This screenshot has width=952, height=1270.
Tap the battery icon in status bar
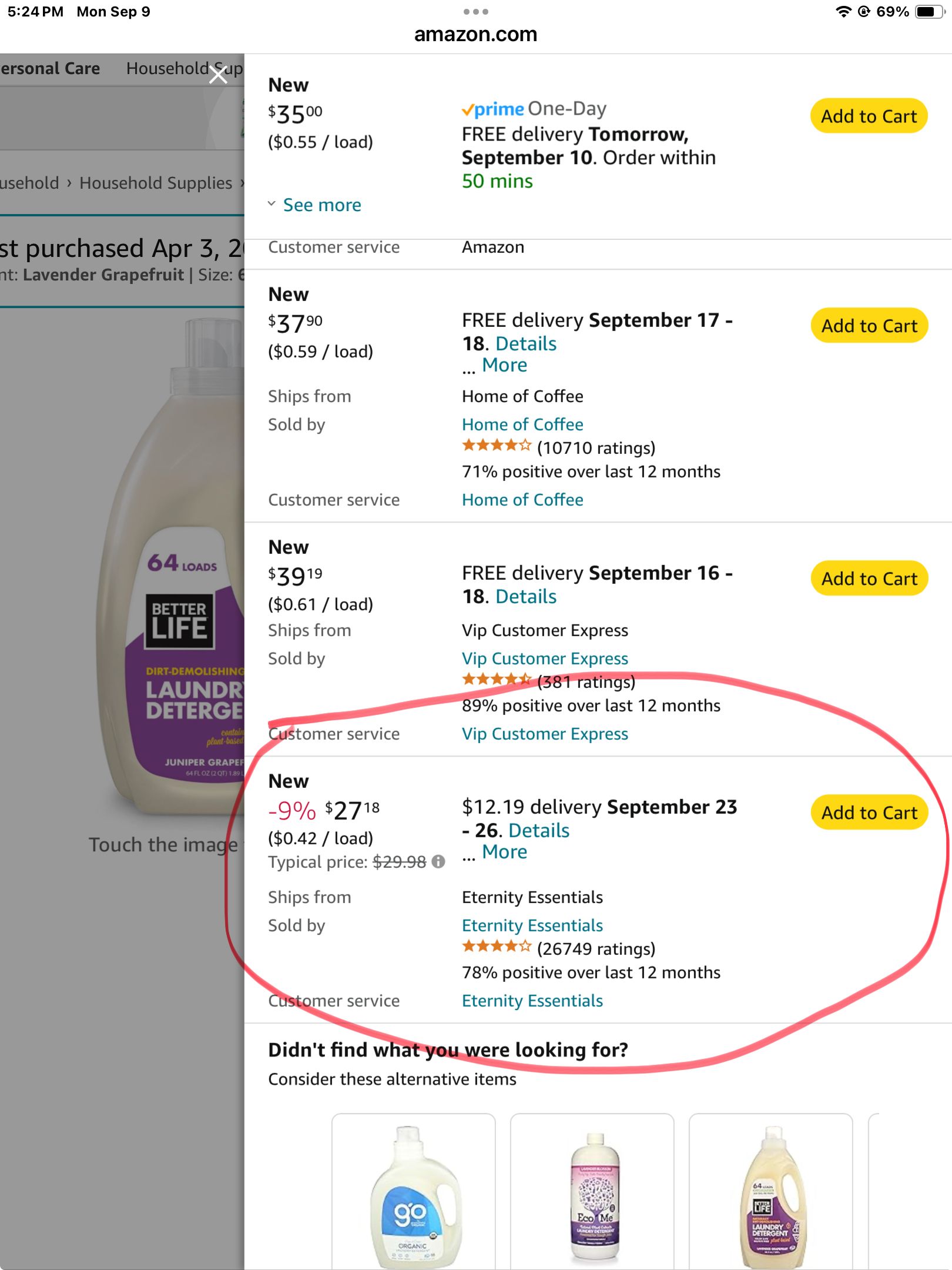[930, 12]
